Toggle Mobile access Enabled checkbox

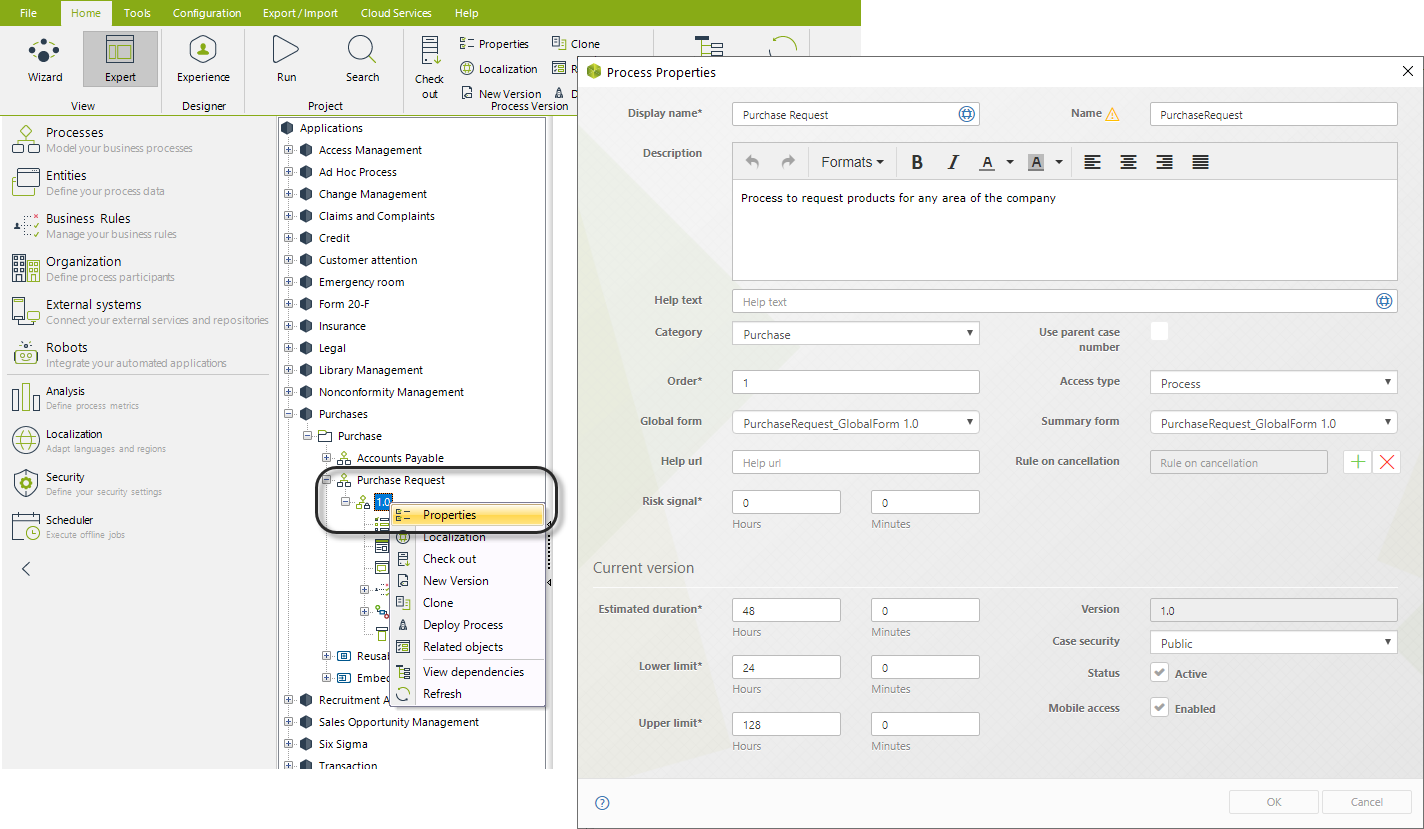(1159, 707)
